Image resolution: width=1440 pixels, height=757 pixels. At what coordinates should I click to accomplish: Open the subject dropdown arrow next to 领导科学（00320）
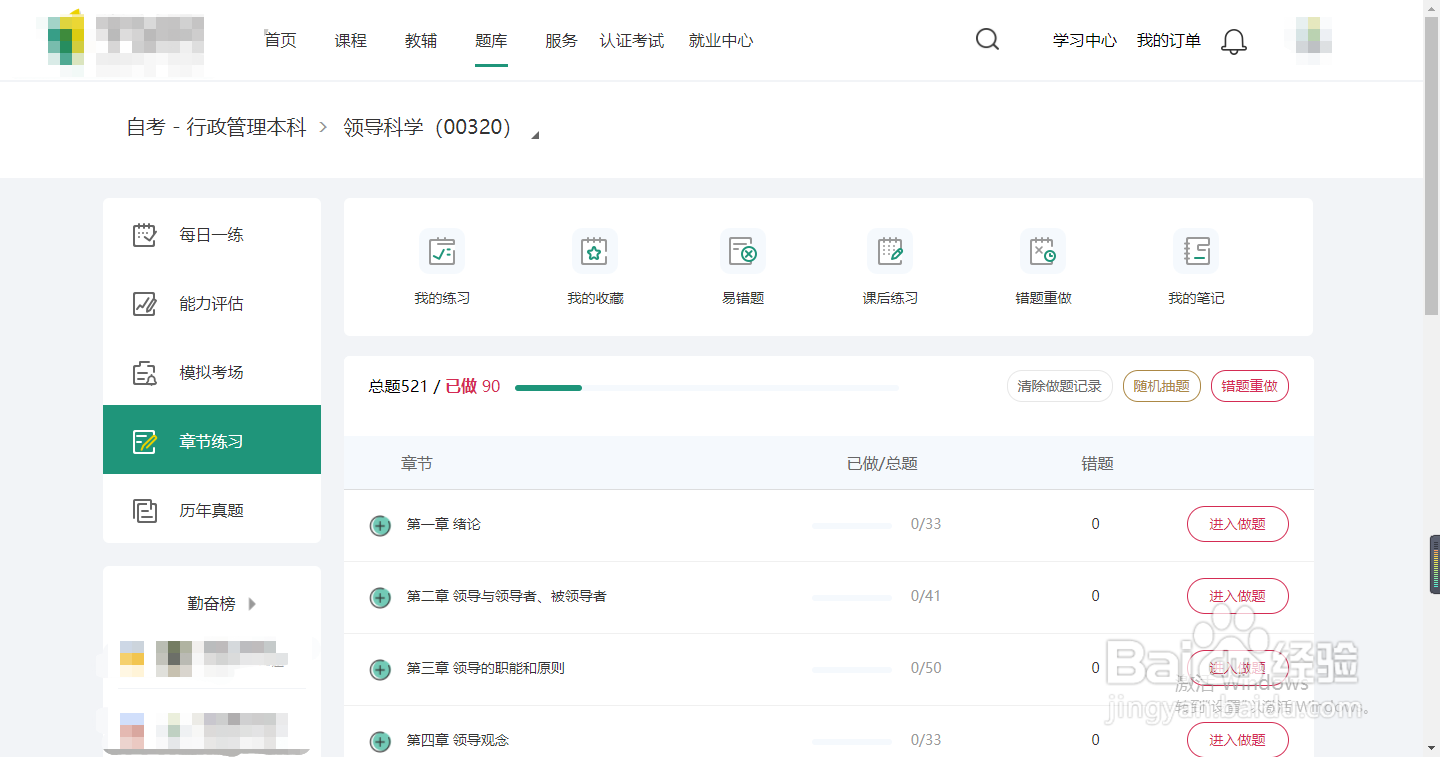pyautogui.click(x=535, y=135)
